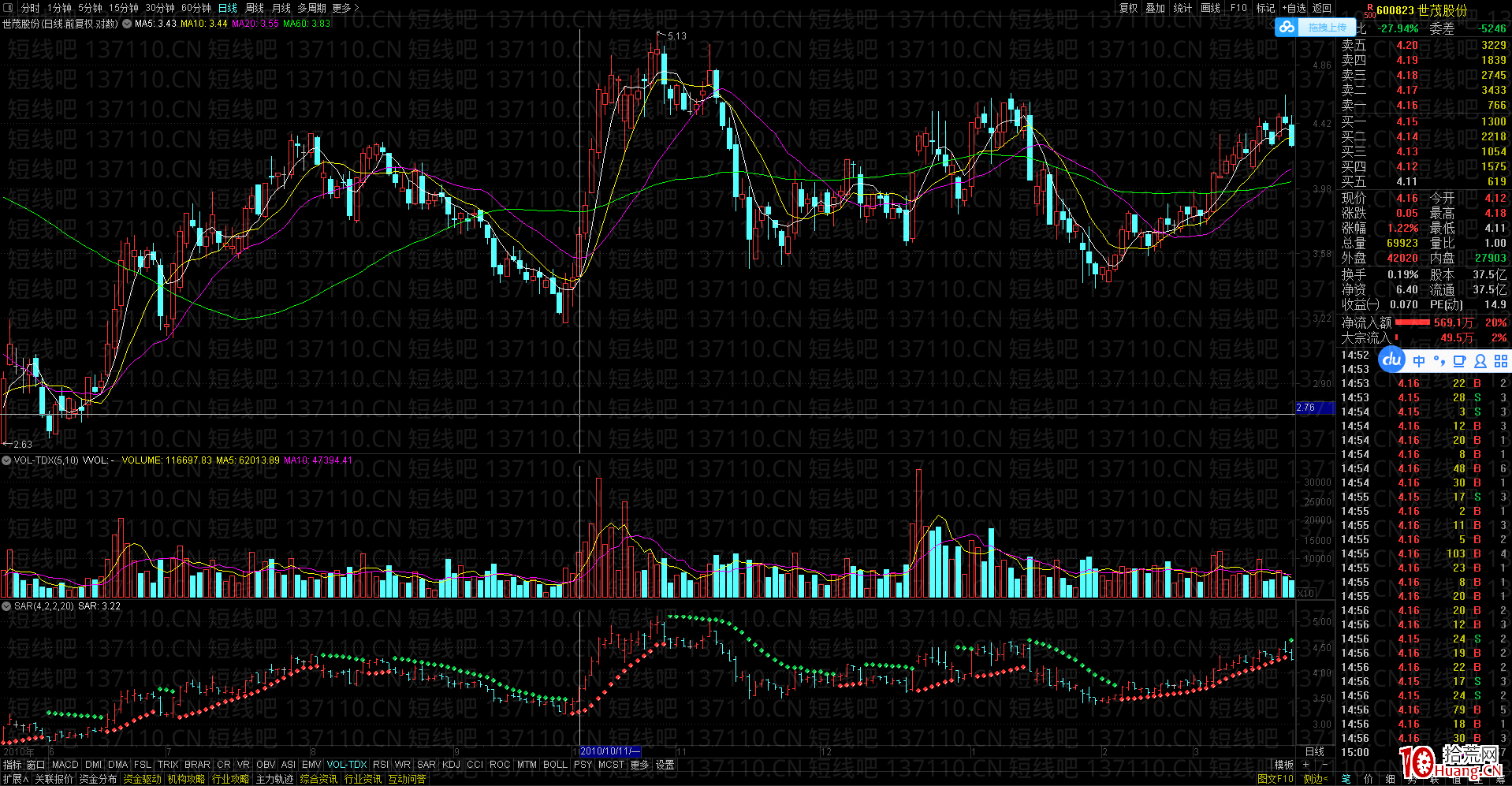Click the IME punctuation mode icon
Image resolution: width=1512 pixels, height=786 pixels.
point(1439,361)
